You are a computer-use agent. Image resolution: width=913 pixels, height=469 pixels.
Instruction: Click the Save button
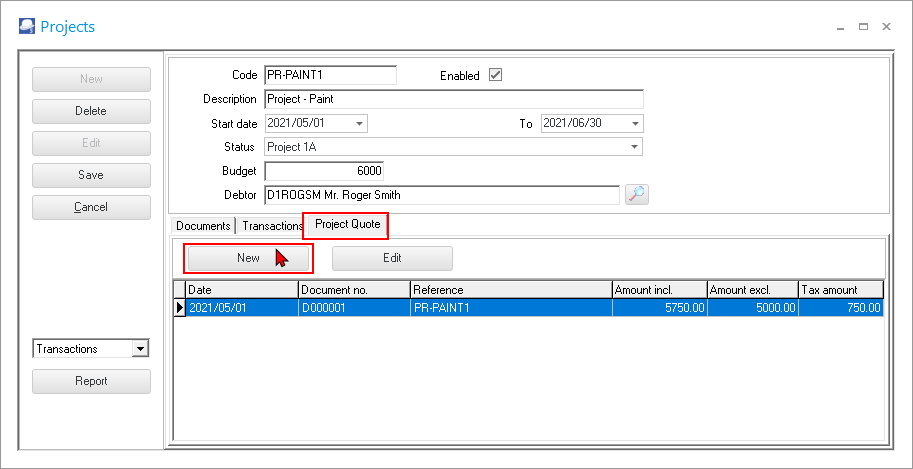91,175
